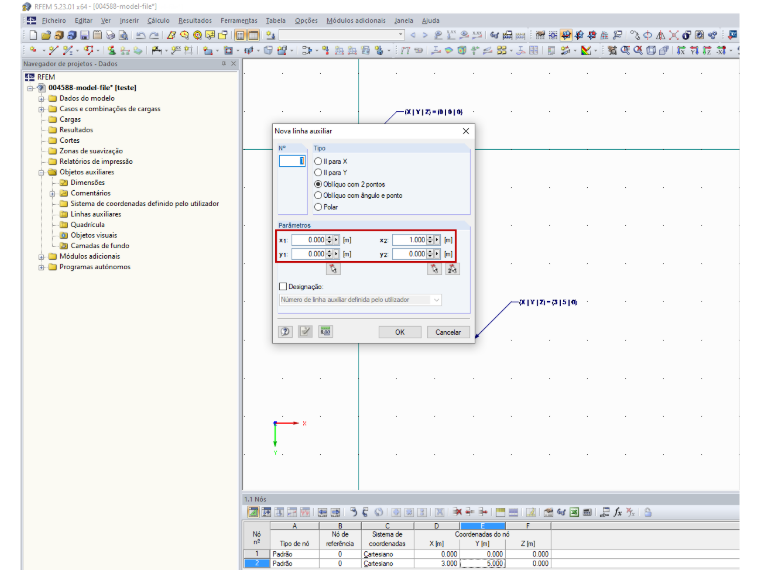Screen dimensions: 760x570
Task: Select 'Oblíquo com ângulo e ponto' option
Action: [318, 195]
